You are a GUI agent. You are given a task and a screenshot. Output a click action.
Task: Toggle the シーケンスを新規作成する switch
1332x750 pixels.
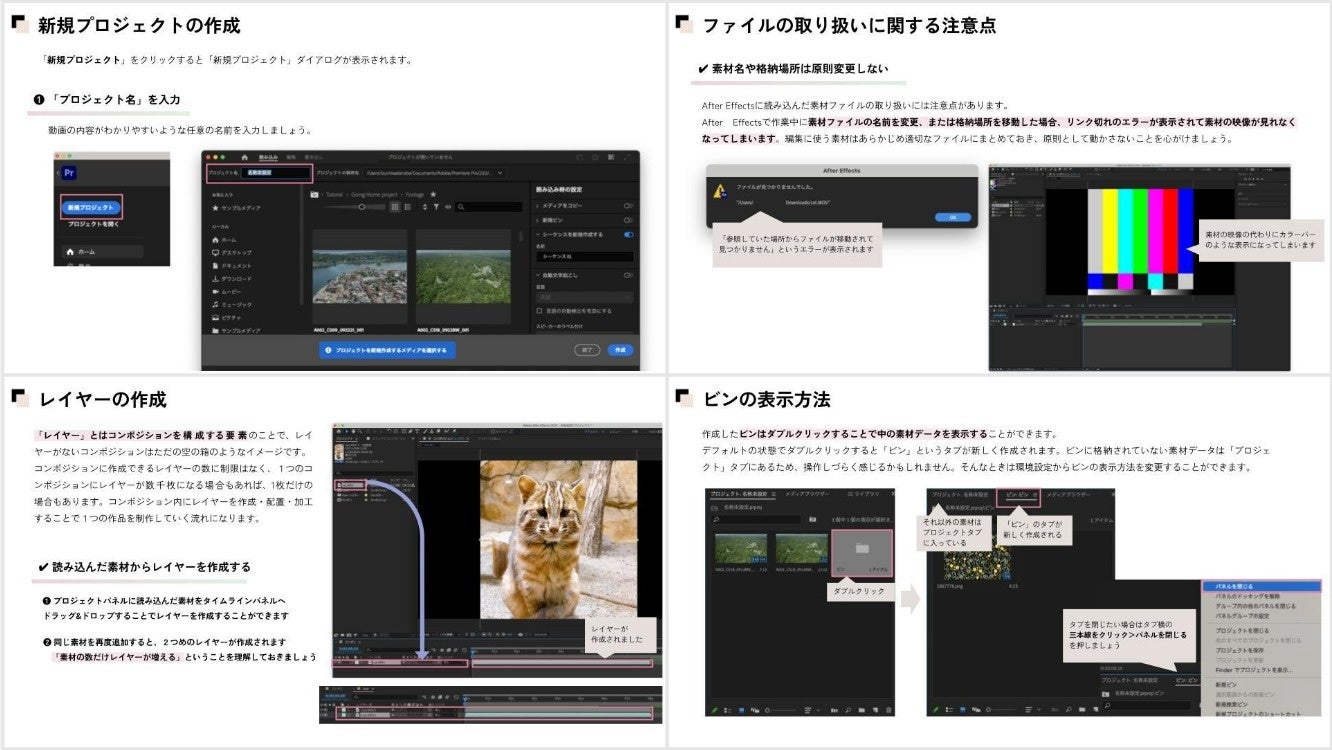coord(628,234)
